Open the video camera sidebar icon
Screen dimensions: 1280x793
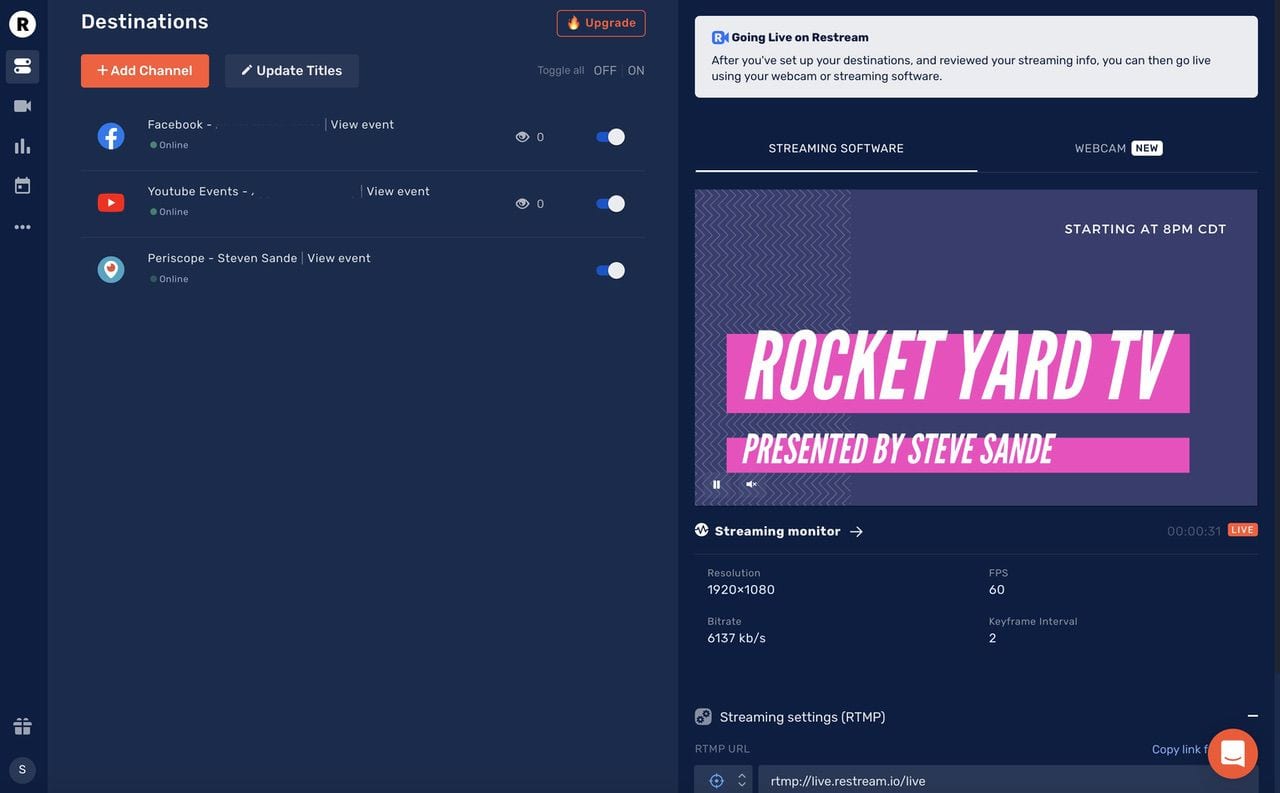click(x=22, y=106)
